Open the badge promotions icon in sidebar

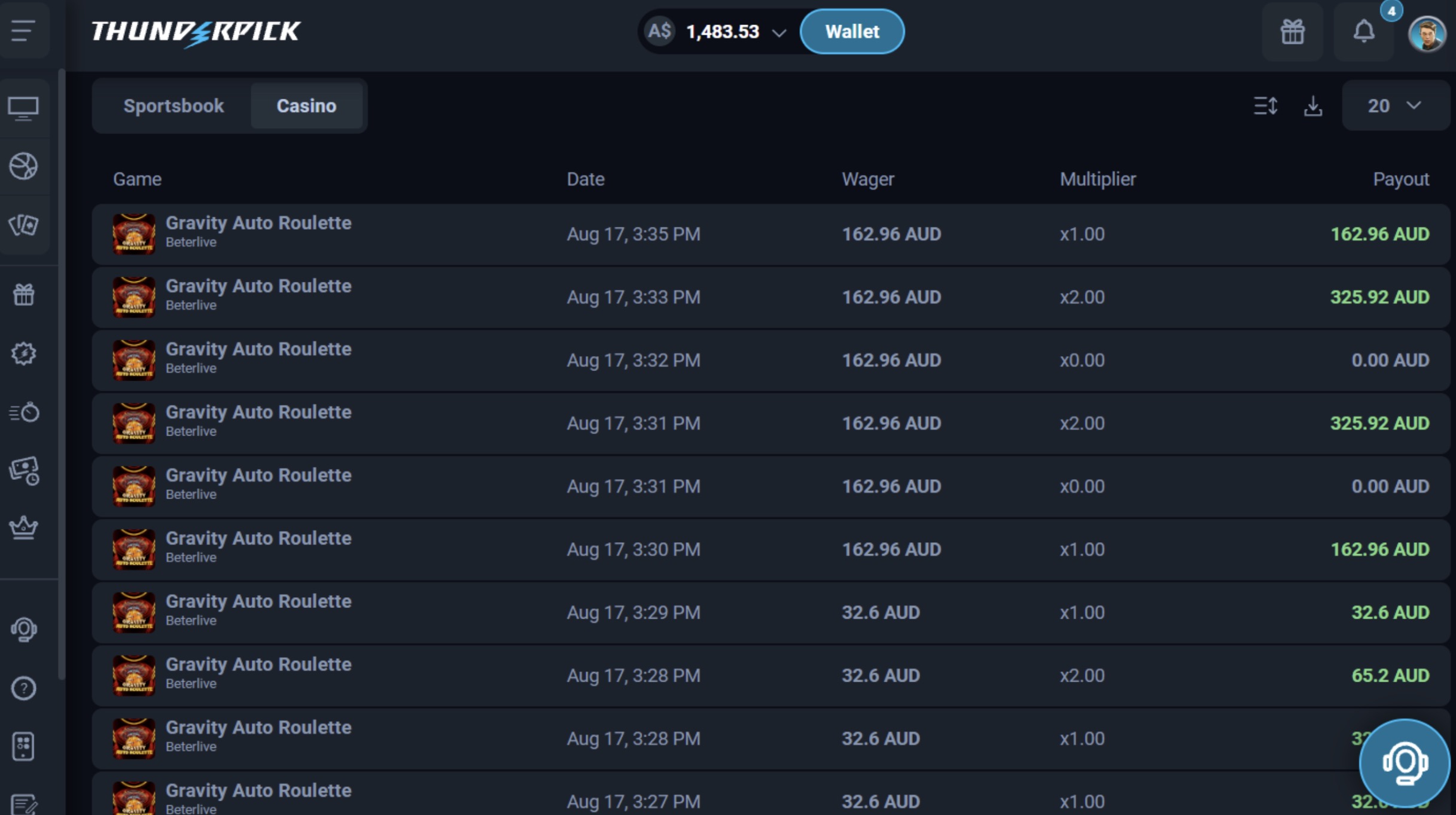click(23, 353)
